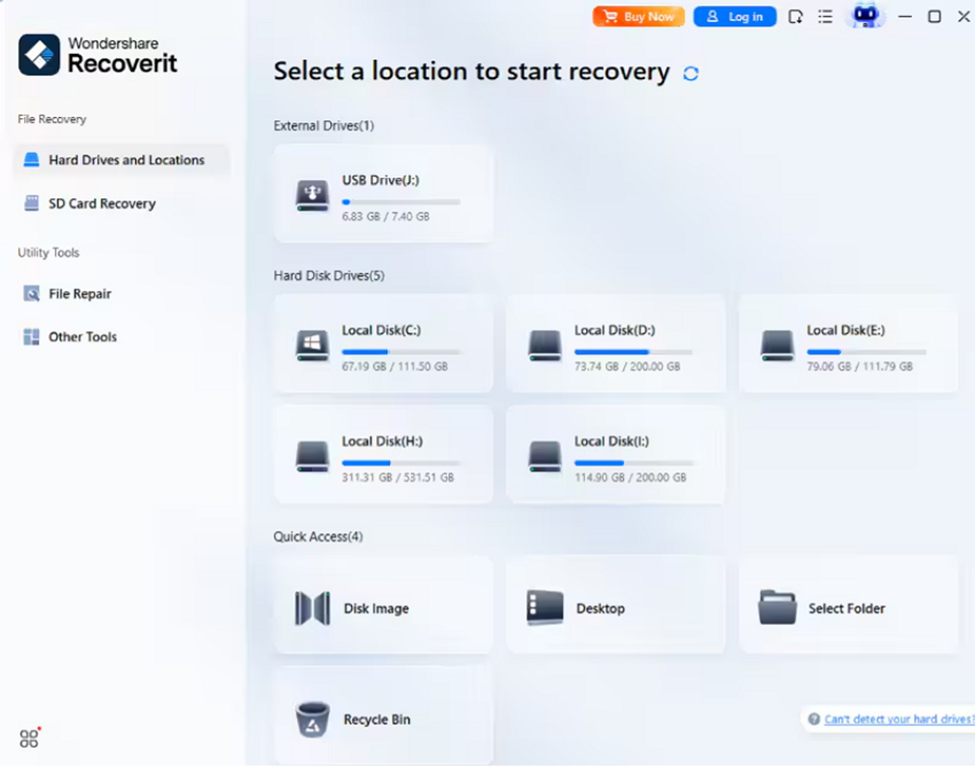The image size is (979, 768).
Task: Select the Local Disk(C:) Windows drive icon
Action: click(x=313, y=347)
